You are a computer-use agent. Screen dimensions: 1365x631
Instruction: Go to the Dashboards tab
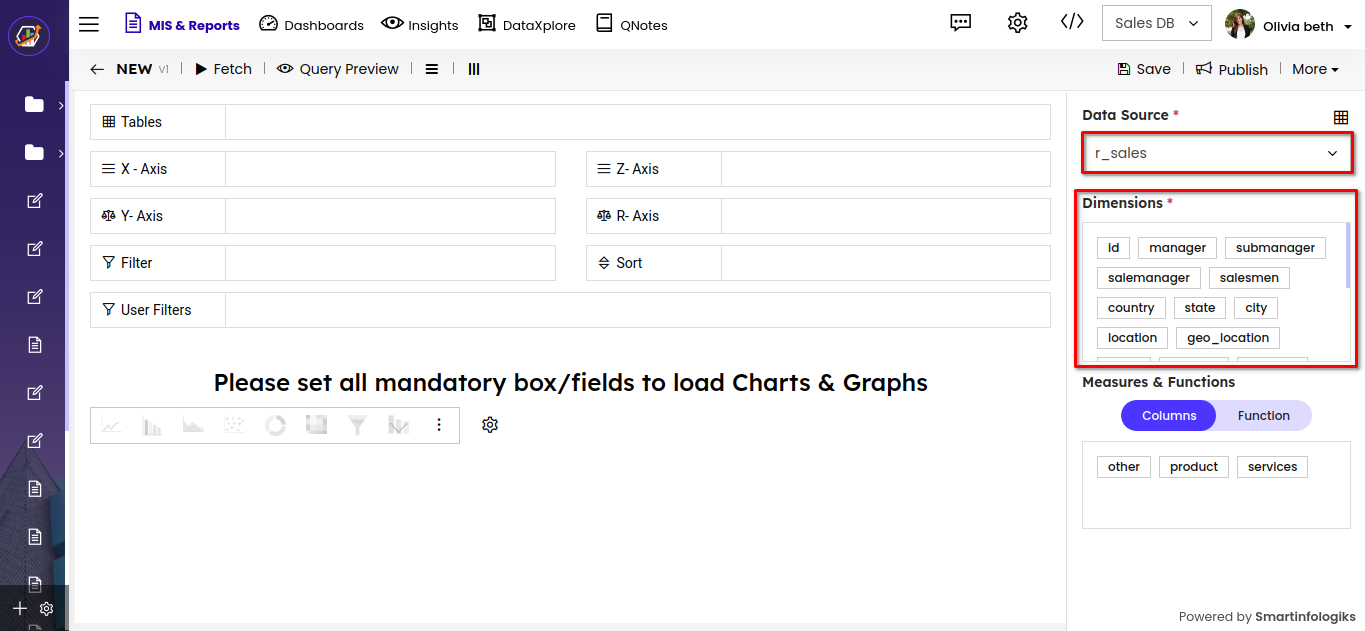pos(311,25)
